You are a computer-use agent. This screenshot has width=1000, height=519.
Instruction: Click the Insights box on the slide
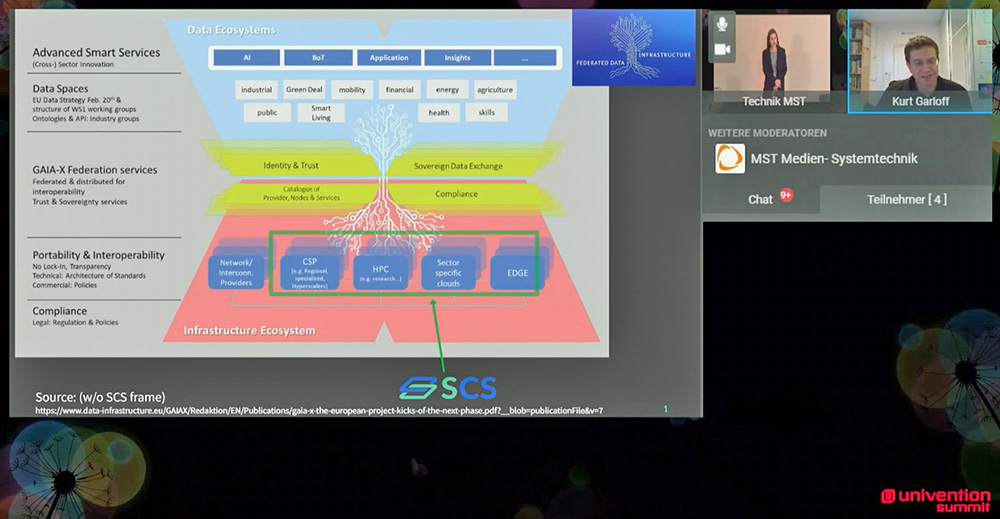457,58
